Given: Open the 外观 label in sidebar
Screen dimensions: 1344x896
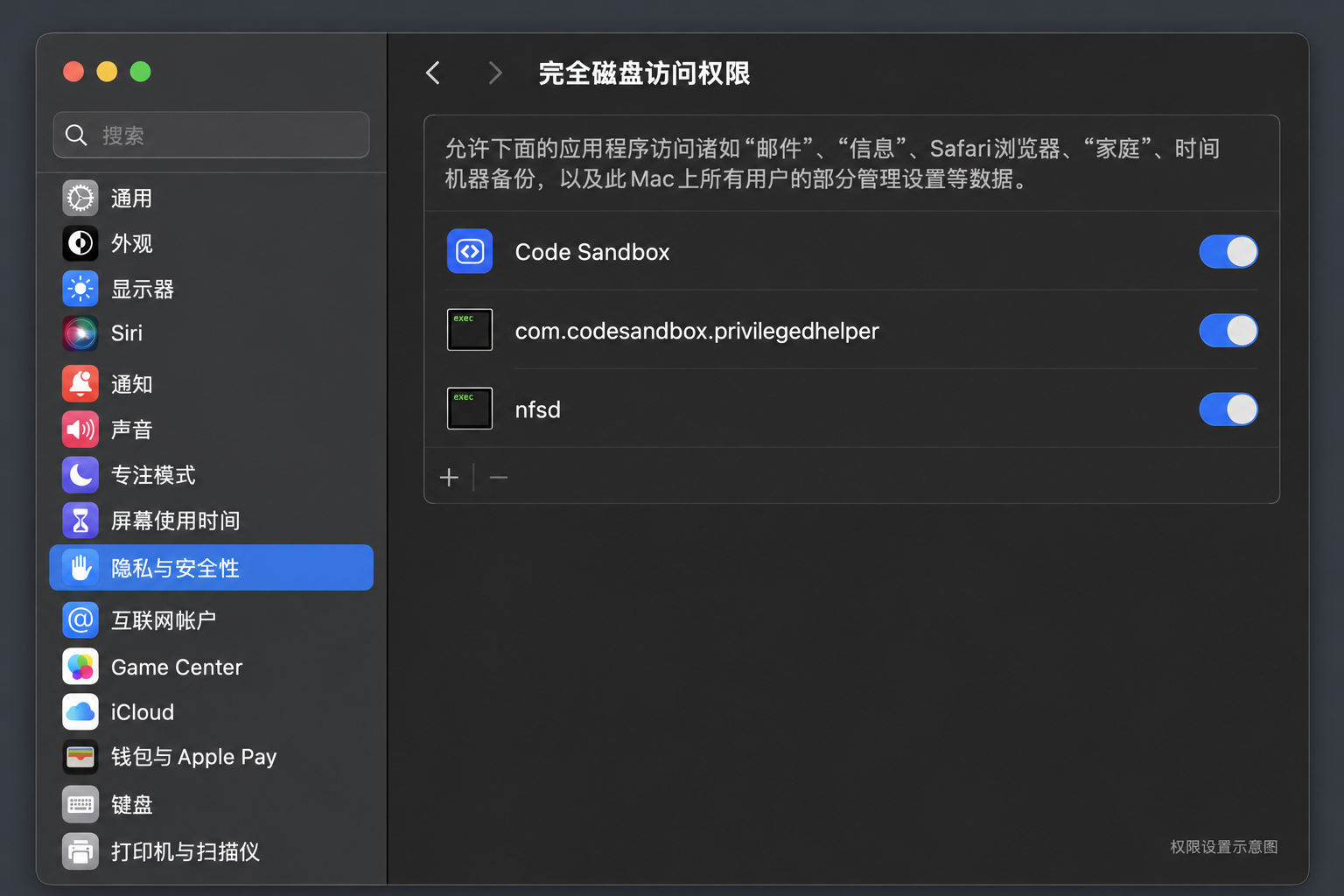Looking at the screenshot, I should (131, 243).
